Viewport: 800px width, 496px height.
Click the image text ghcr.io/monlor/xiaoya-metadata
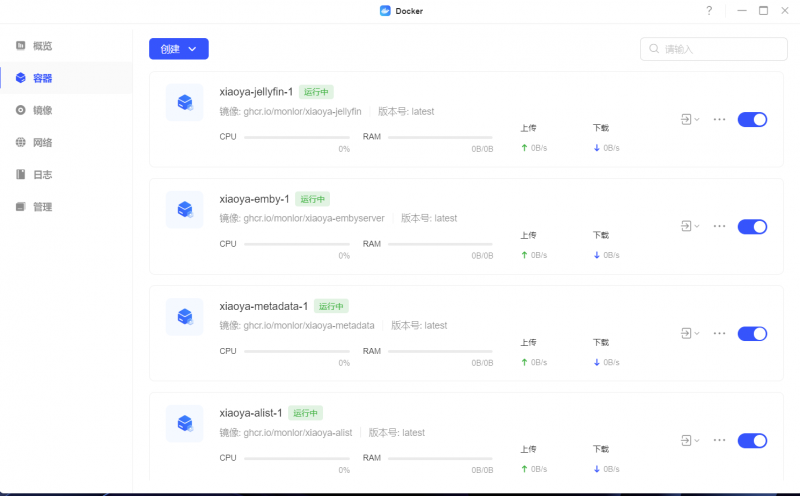(309, 326)
